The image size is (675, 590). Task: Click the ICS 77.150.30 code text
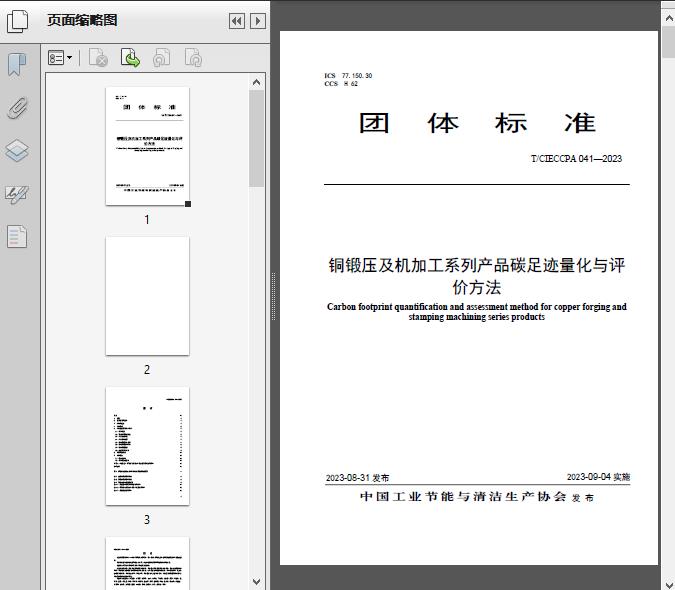point(348,76)
